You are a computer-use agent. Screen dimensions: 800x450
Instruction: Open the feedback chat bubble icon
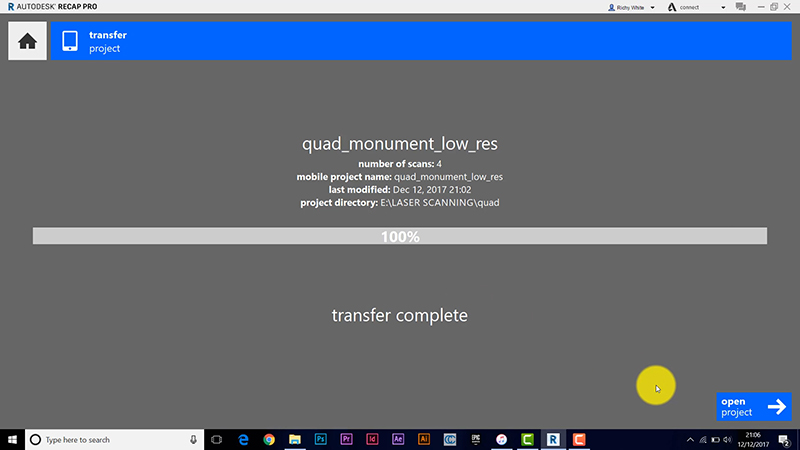[x=741, y=7]
